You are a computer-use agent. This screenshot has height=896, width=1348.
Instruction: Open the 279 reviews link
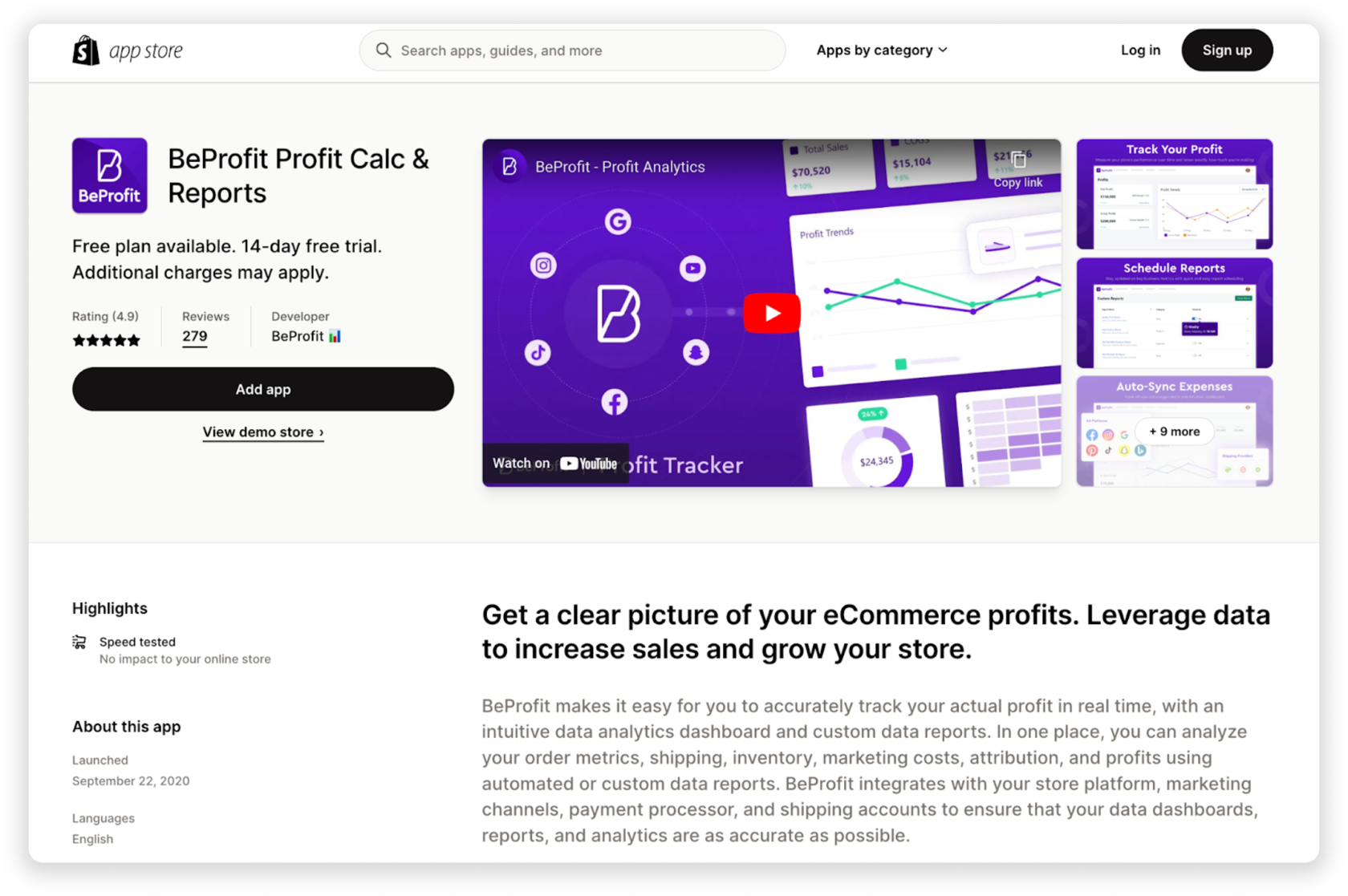coord(194,336)
